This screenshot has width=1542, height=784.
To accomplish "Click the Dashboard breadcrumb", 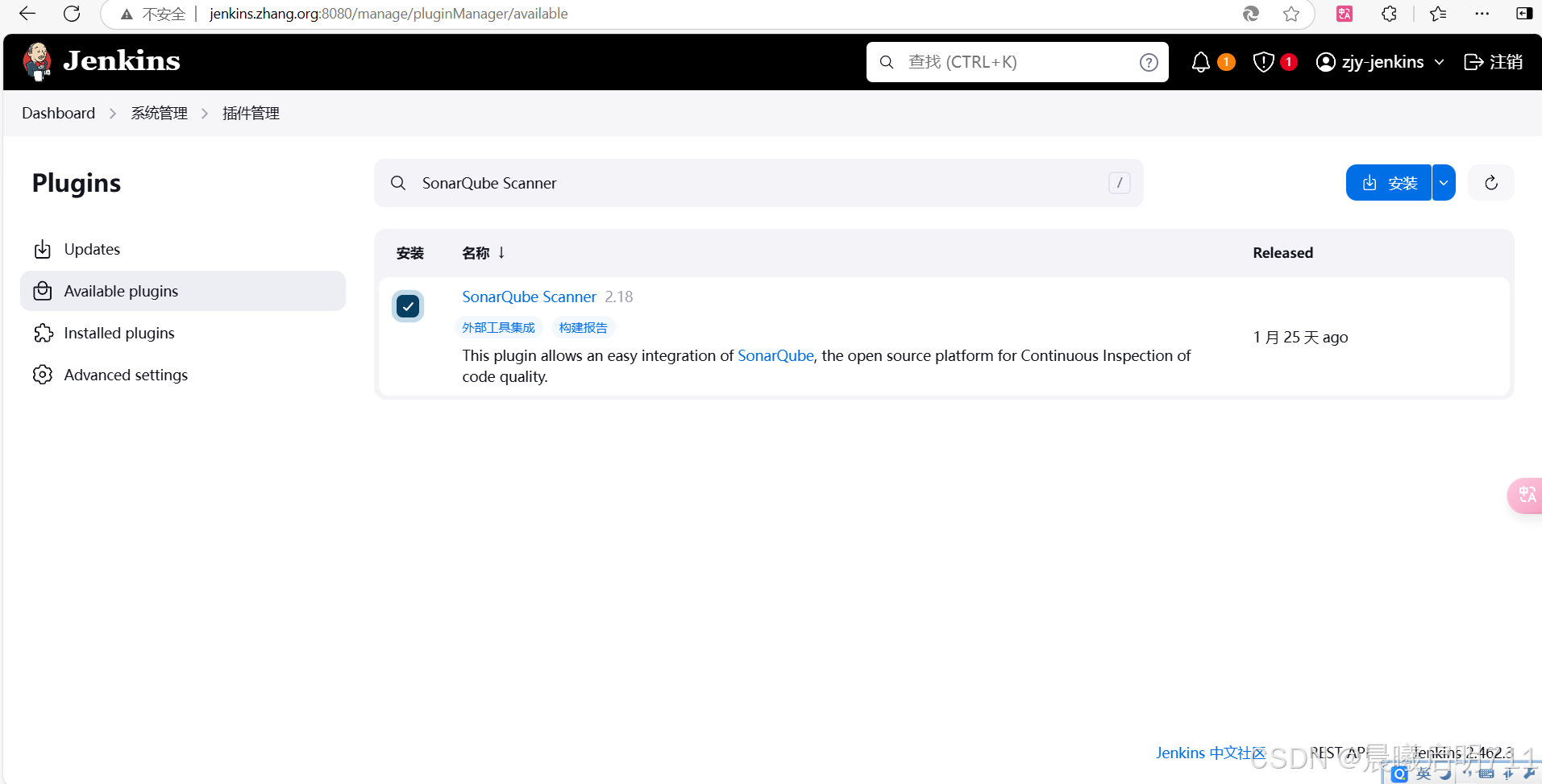I will click(58, 114).
